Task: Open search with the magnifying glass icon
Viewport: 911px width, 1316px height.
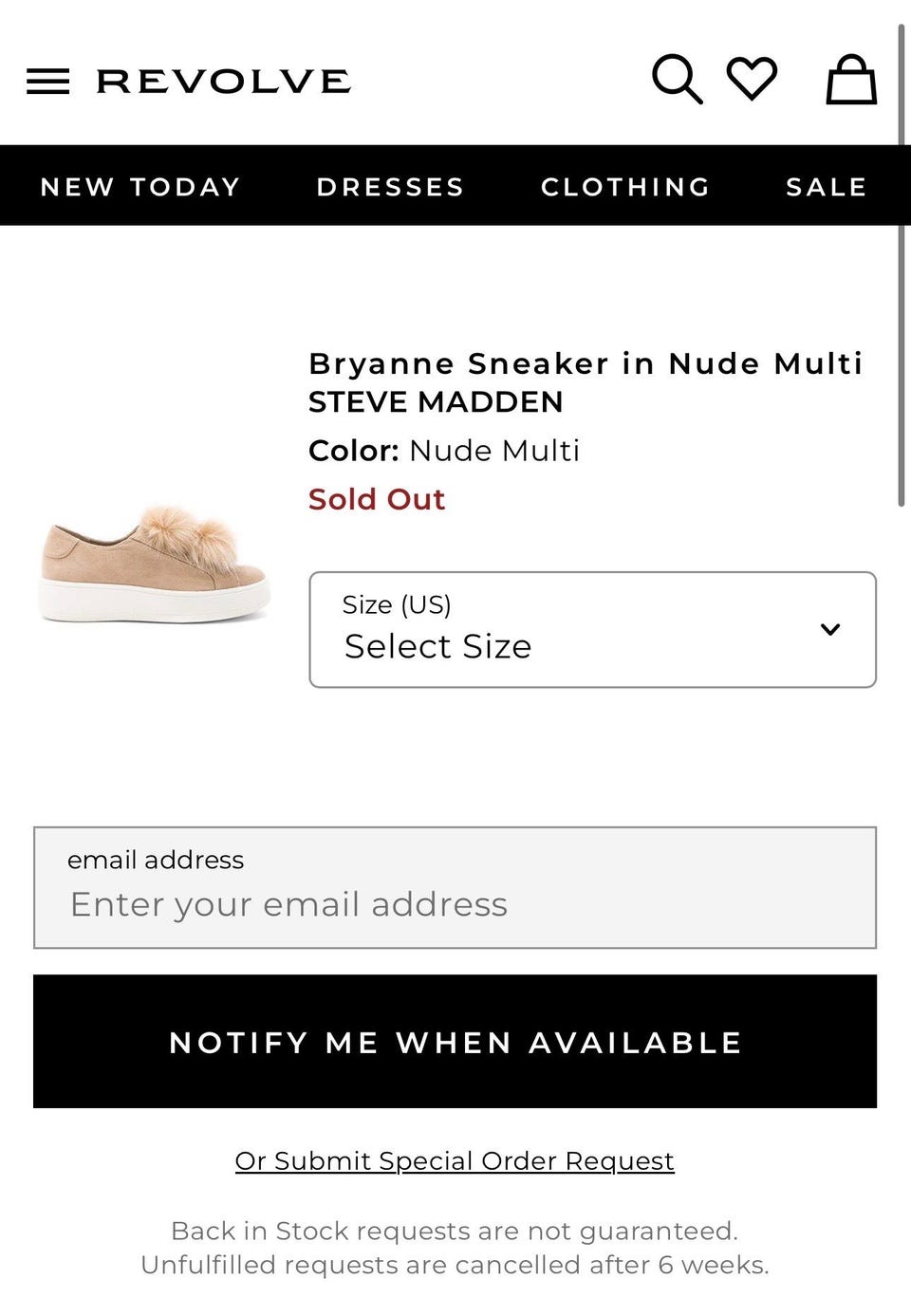Action: pyautogui.click(x=677, y=79)
